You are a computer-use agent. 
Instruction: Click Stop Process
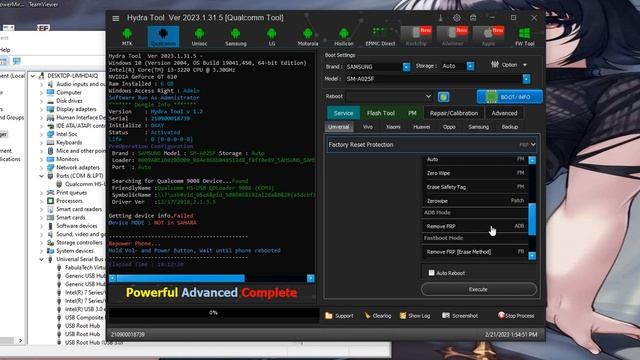coord(516,316)
